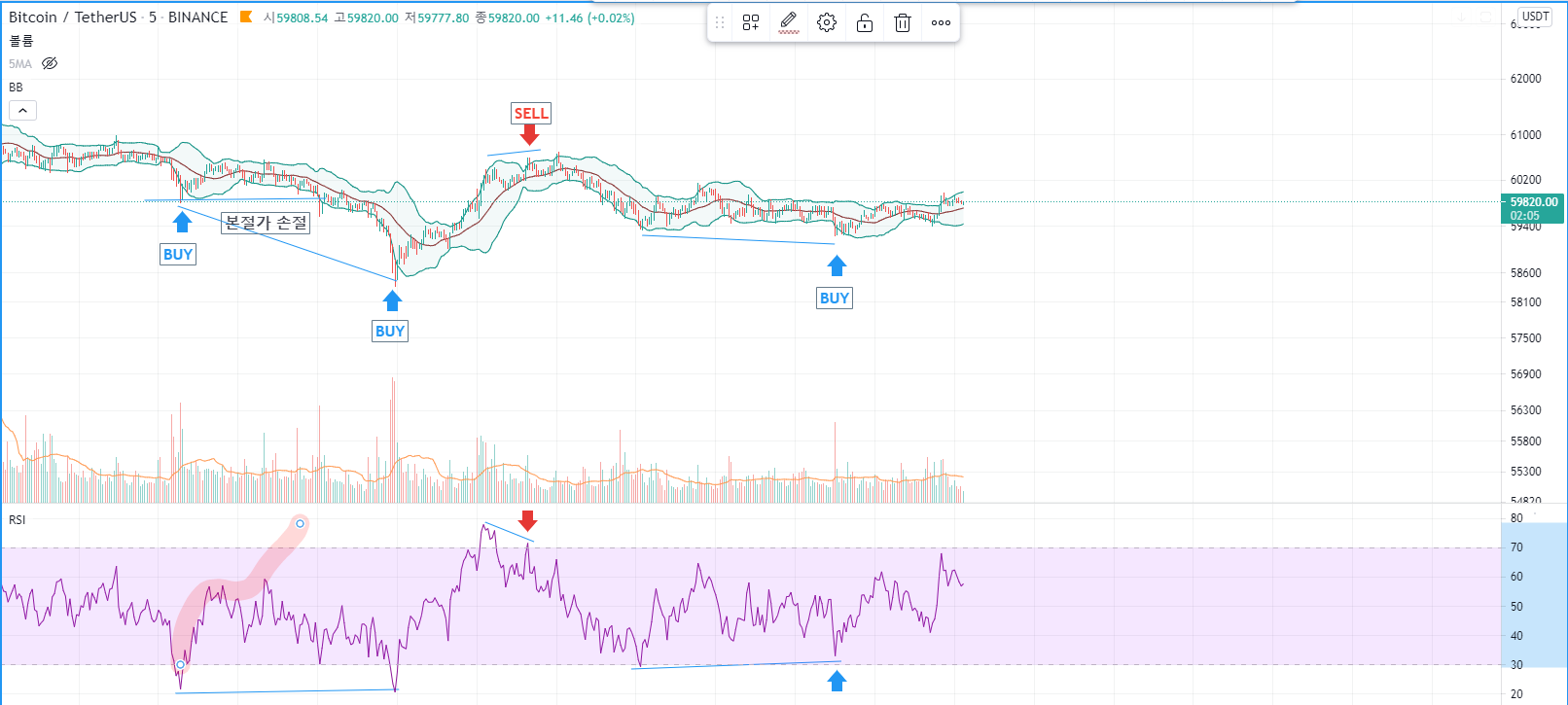1568x705 pixels.
Task: Click the 56900 price axis label
Action: (1525, 374)
